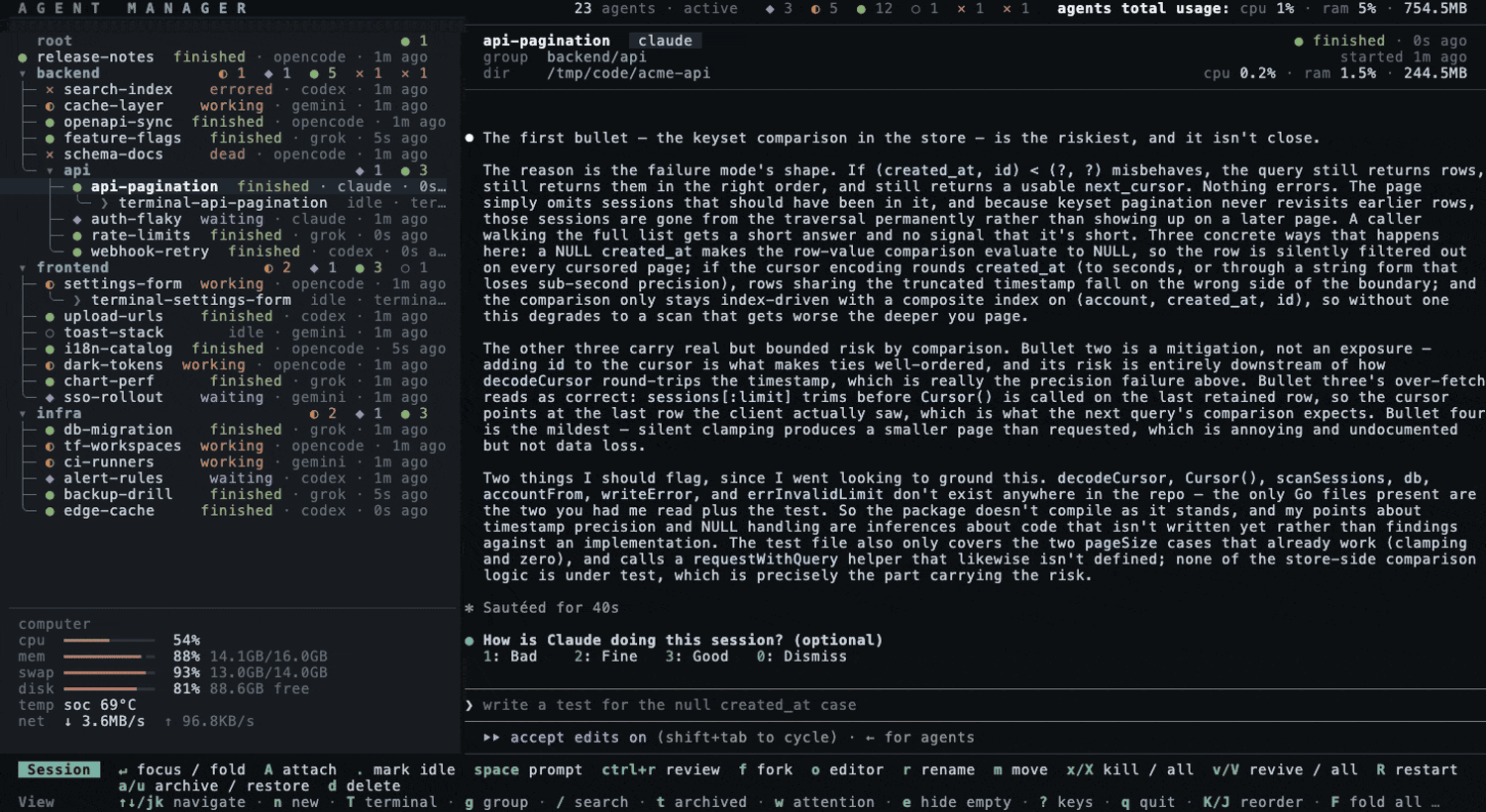
Task: Click the dead x icon beside schema-docs
Action: [x=50, y=154]
